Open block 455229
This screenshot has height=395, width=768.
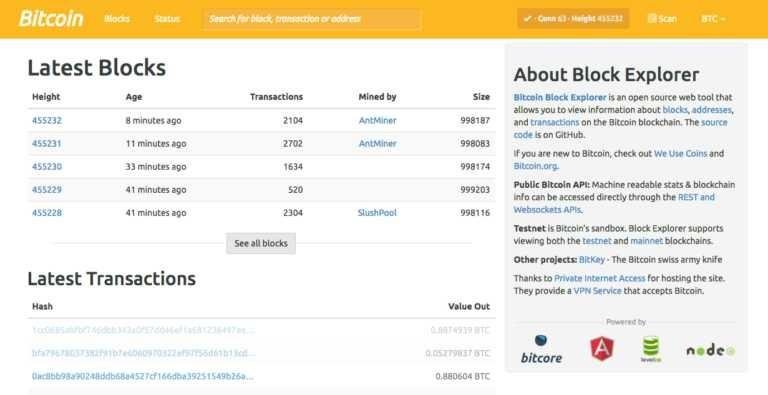pyautogui.click(x=47, y=190)
